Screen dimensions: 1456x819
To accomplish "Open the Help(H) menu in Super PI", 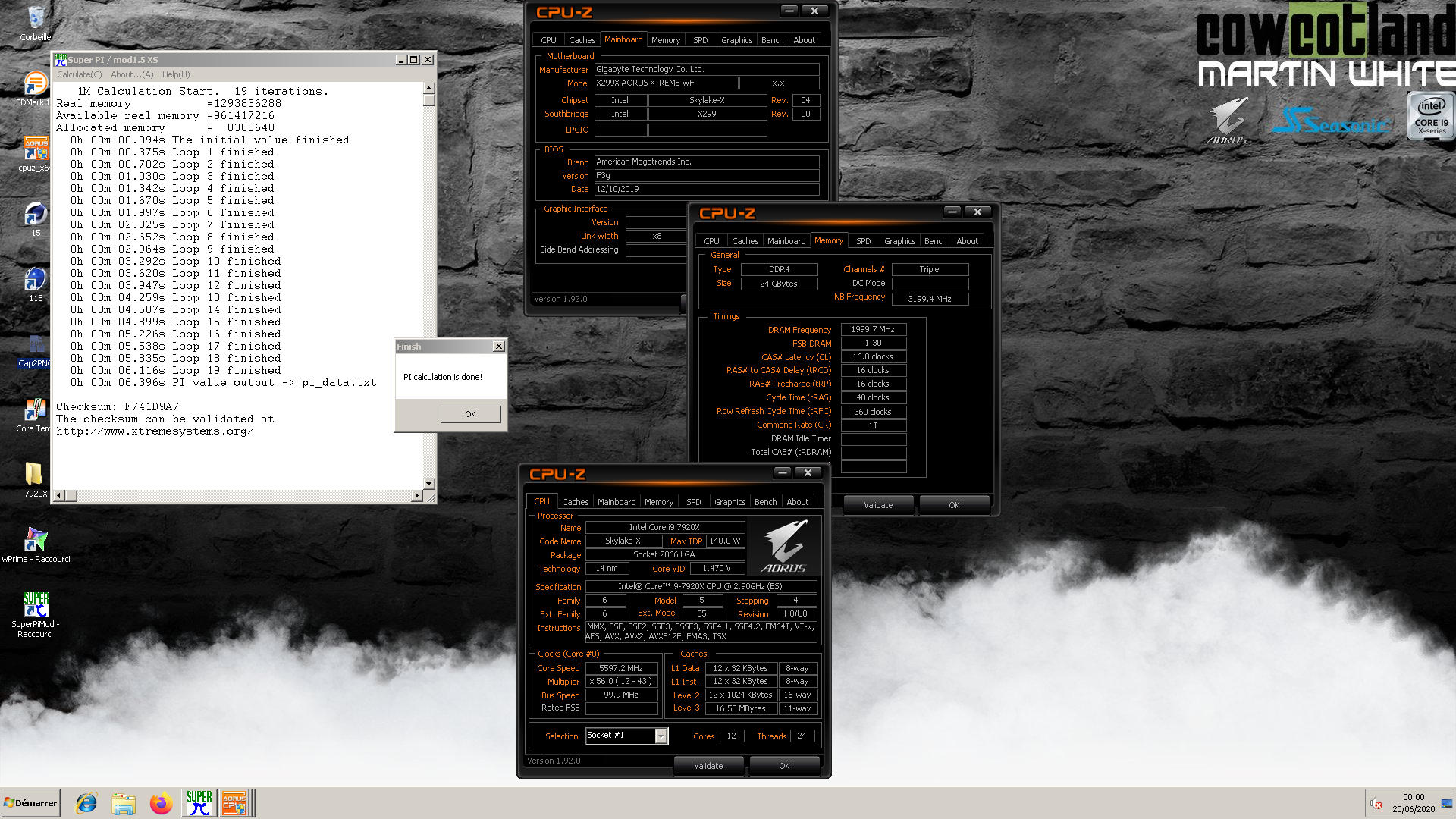I will point(176,74).
